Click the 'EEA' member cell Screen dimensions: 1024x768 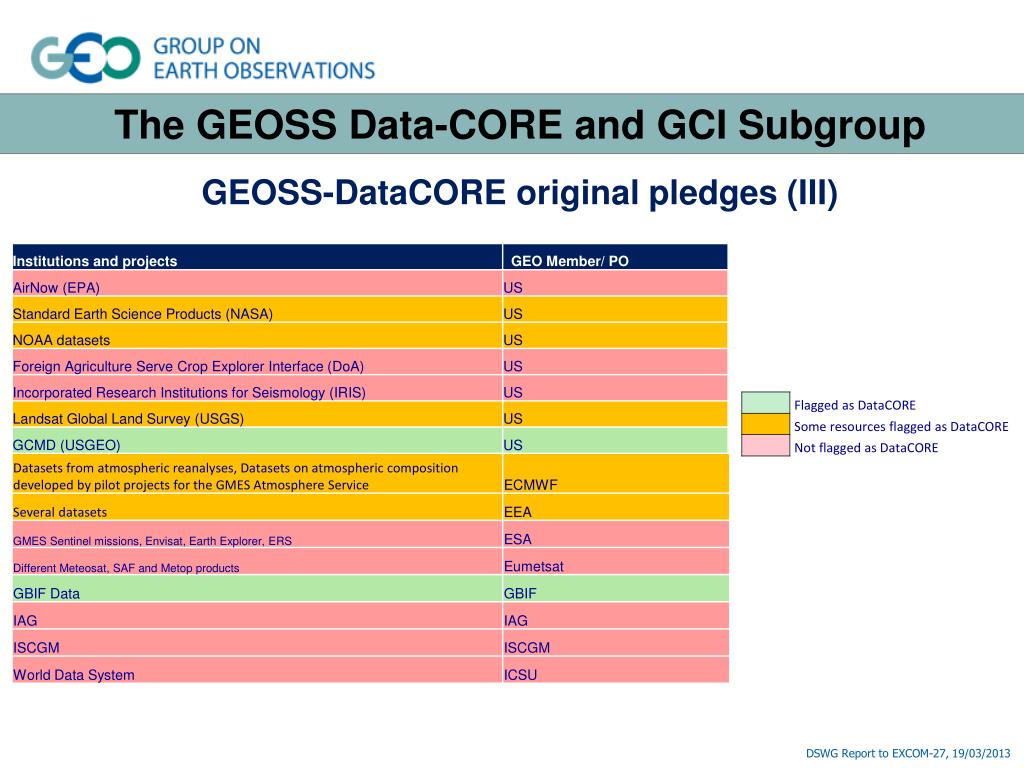616,507
